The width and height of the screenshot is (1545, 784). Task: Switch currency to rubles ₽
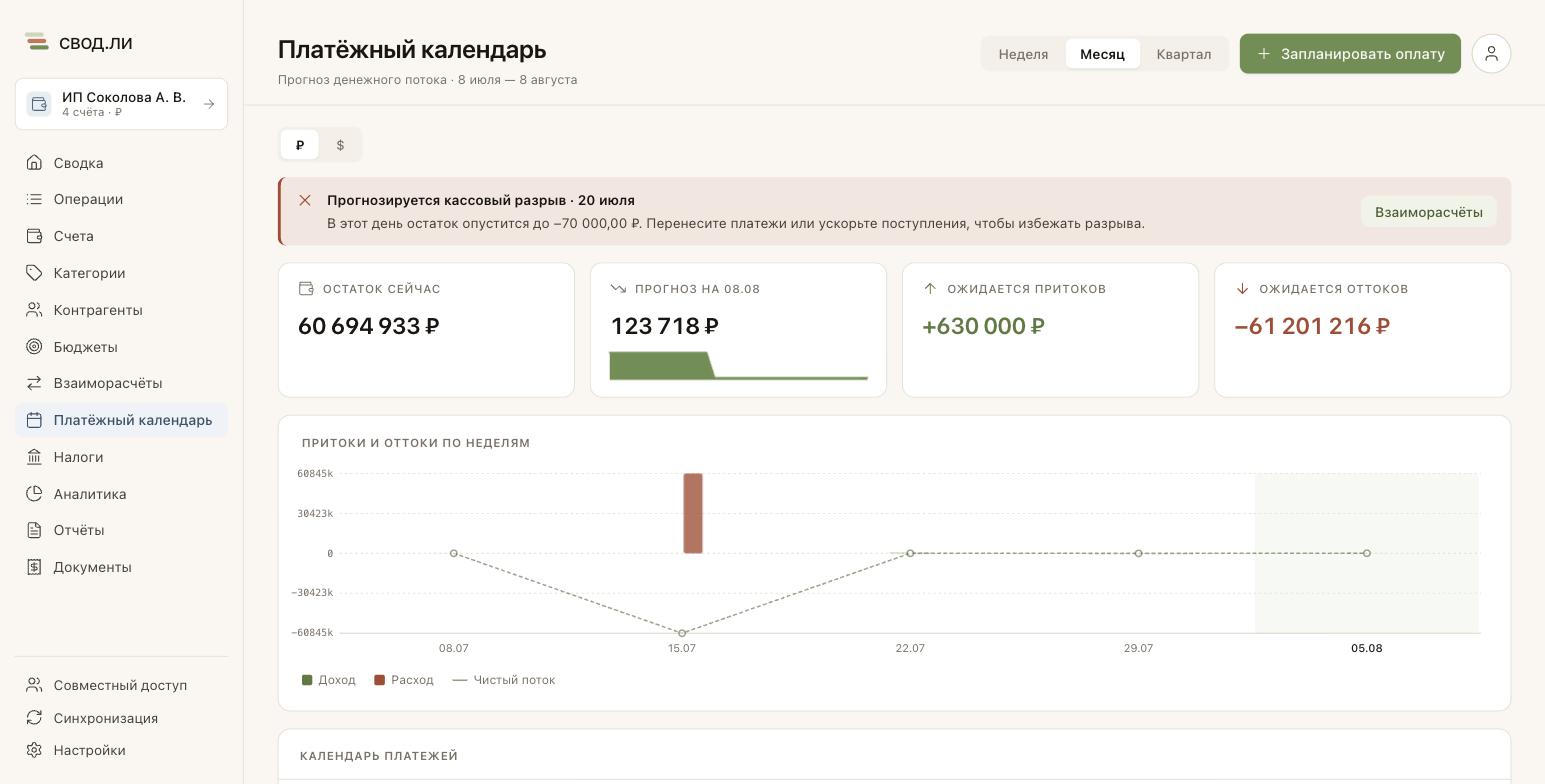coord(300,145)
